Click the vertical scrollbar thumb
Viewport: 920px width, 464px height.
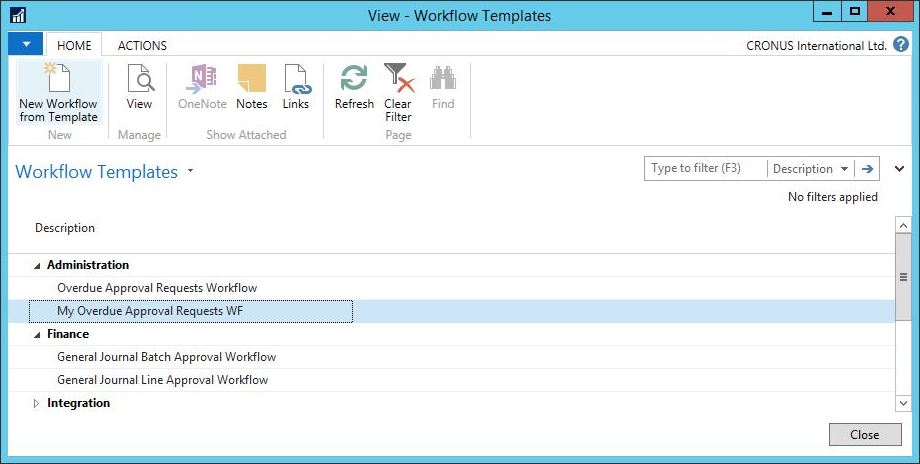903,277
